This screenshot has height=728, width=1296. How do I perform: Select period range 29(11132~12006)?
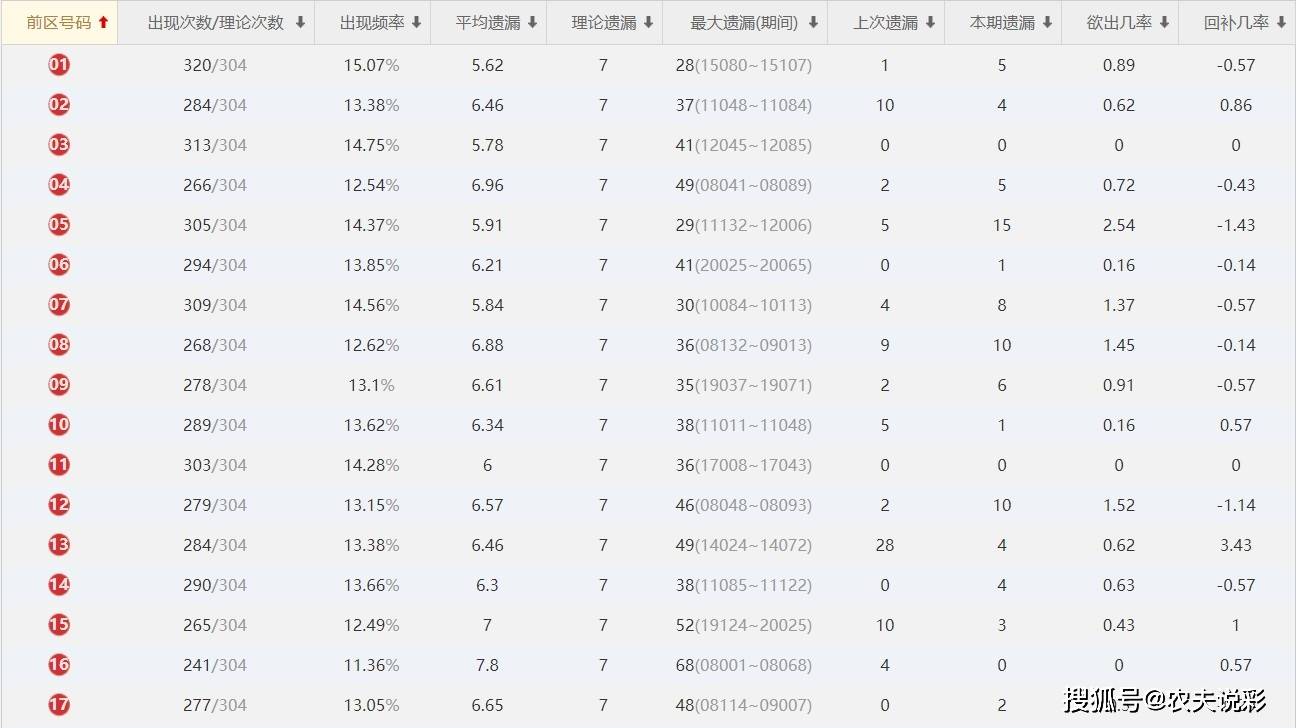[744, 225]
